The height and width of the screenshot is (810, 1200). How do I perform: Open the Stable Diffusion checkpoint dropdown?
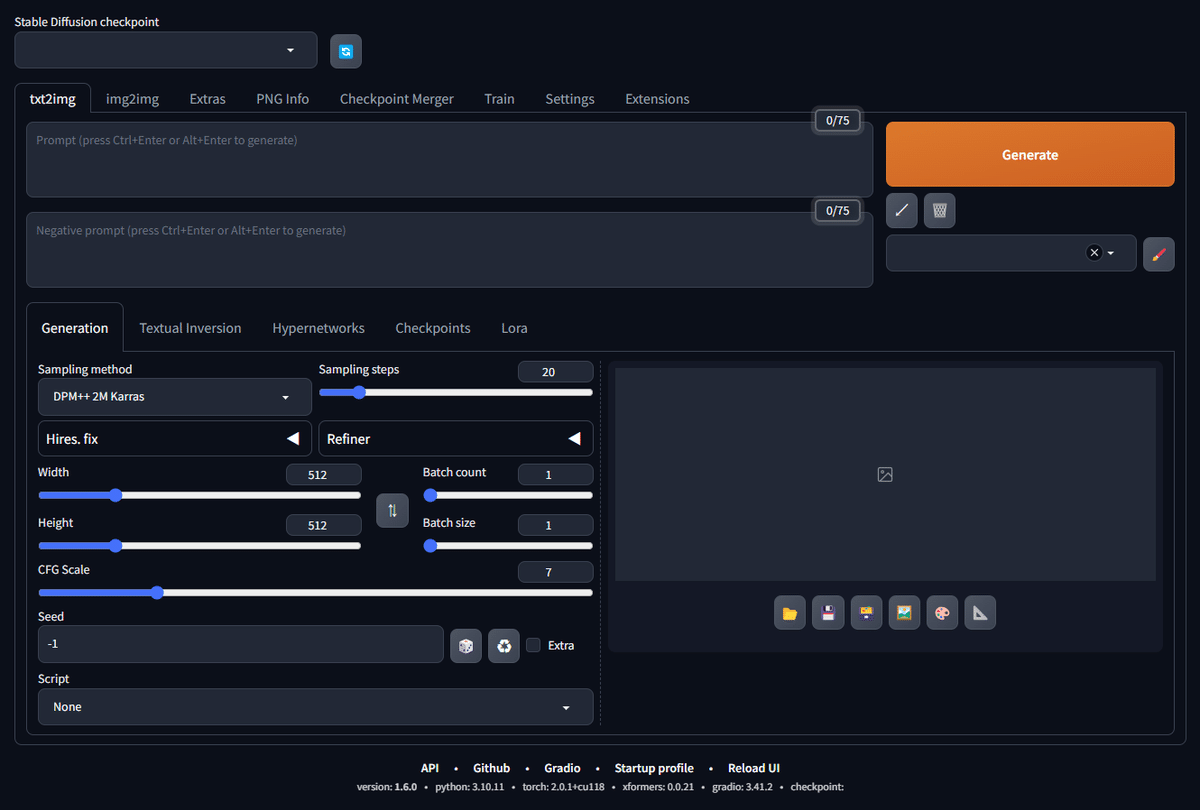[x=166, y=50]
